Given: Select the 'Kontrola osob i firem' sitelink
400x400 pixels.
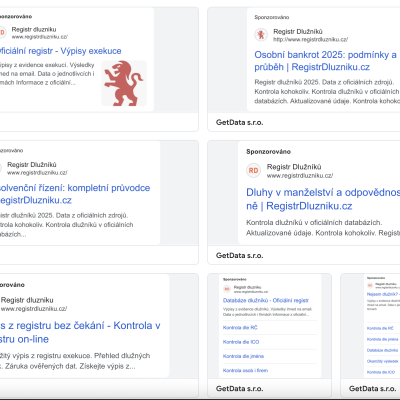Looking at the screenshot, I should (x=245, y=370).
